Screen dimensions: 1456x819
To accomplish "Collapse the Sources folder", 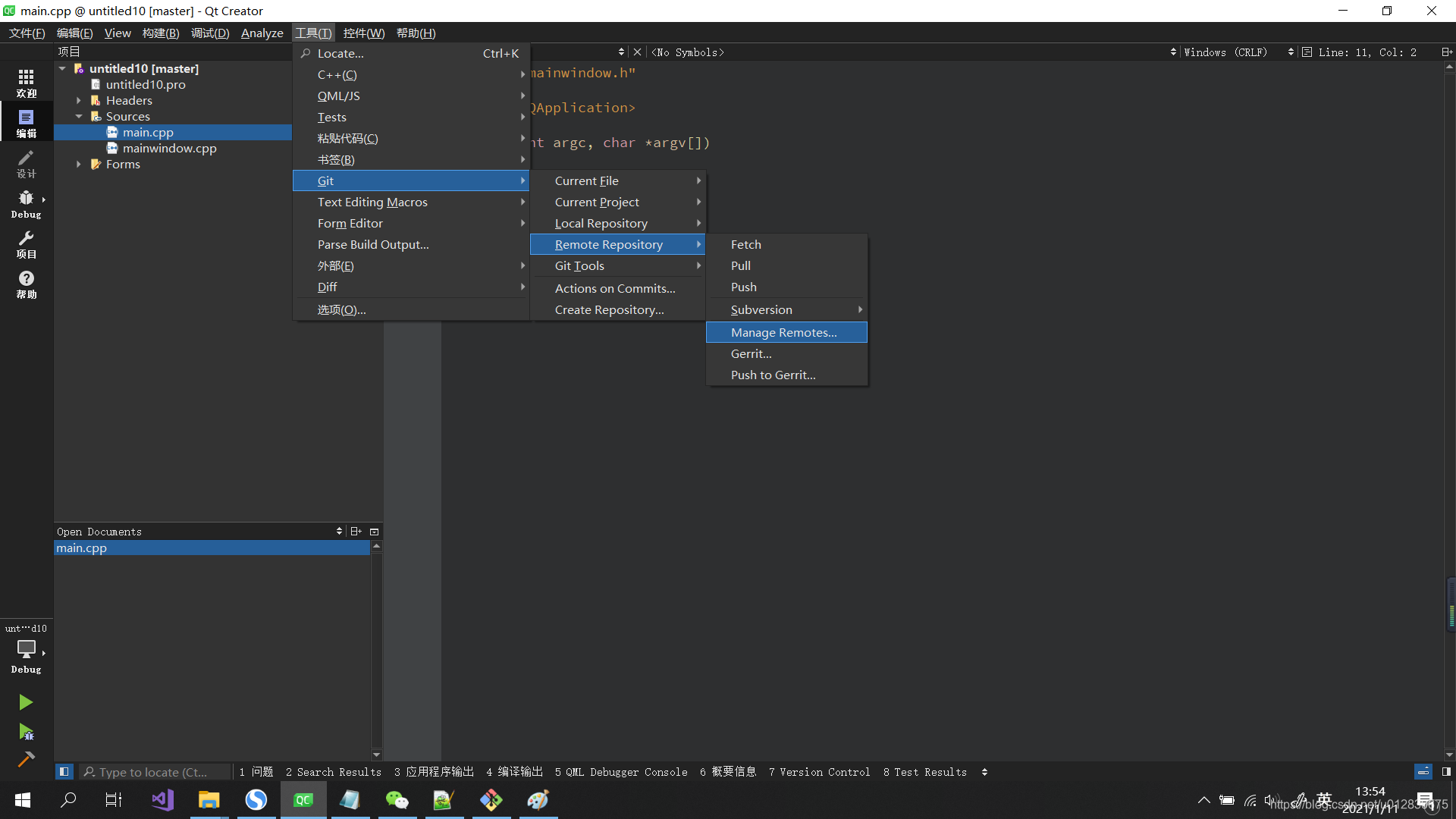I will click(x=78, y=116).
